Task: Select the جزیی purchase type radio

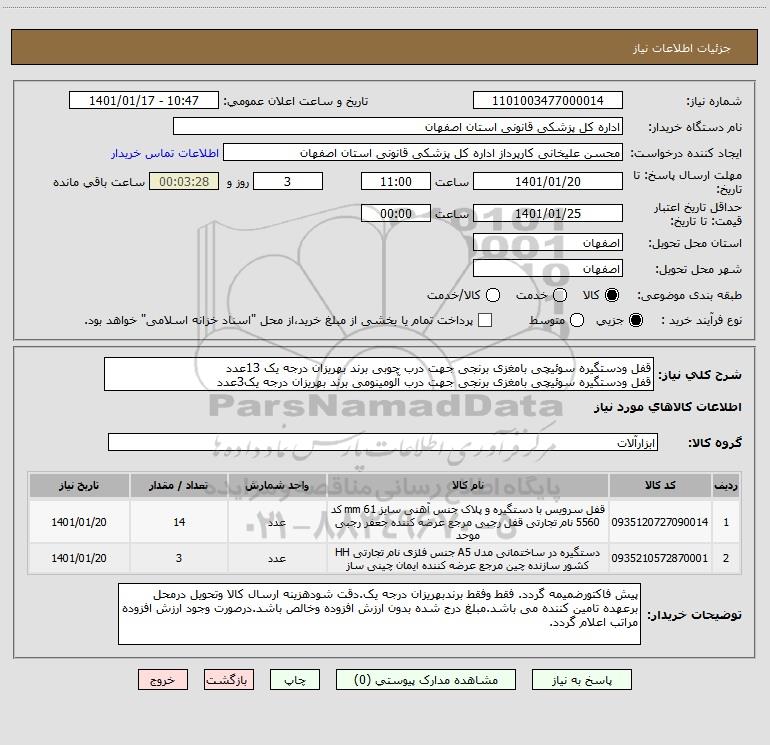Action: 635,320
